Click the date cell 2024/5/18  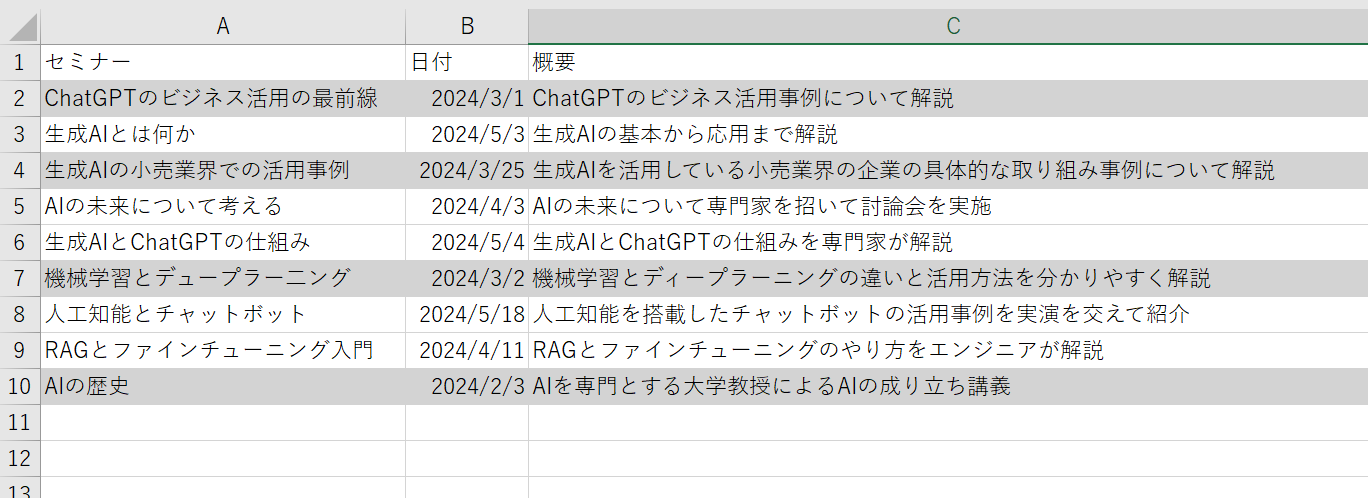tap(467, 314)
